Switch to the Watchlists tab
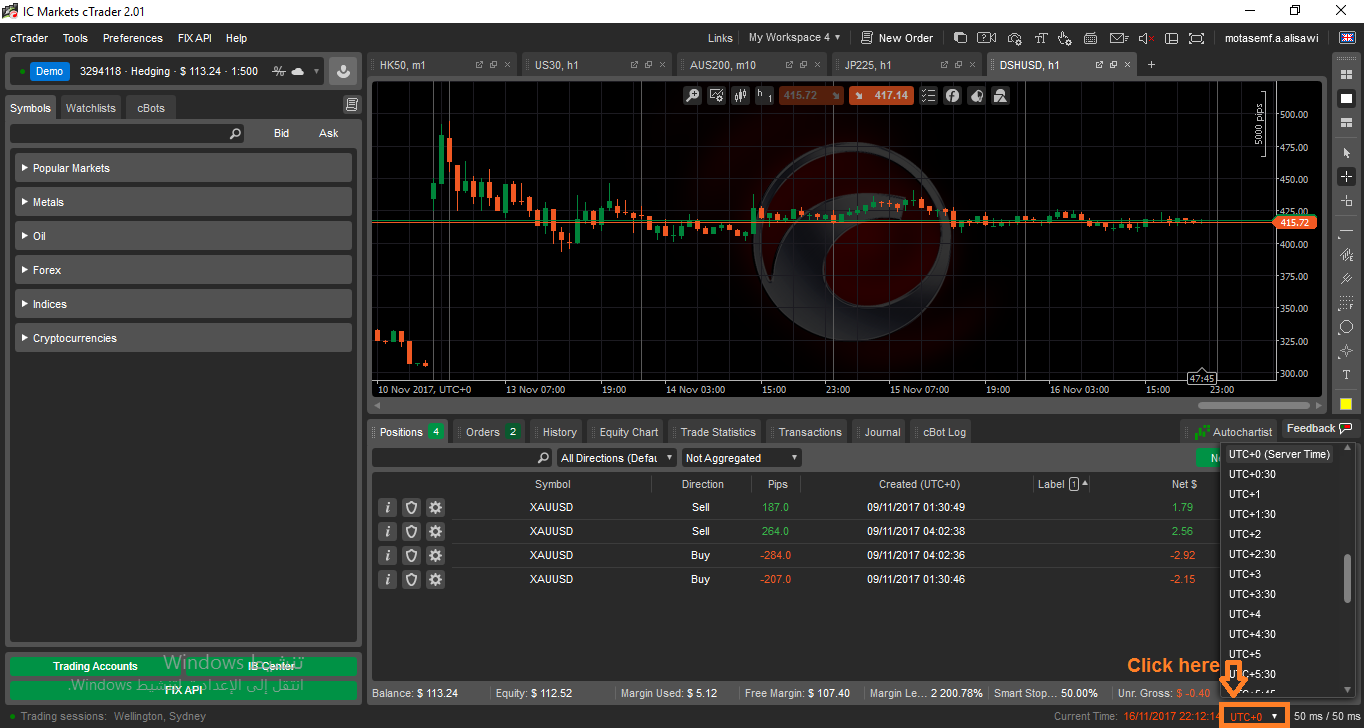This screenshot has height=728, width=1364. point(91,108)
